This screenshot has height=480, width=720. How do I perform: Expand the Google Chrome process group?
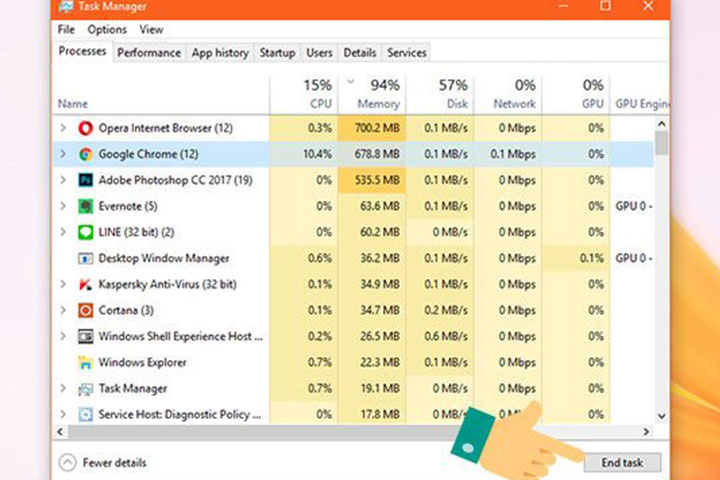tap(63, 154)
